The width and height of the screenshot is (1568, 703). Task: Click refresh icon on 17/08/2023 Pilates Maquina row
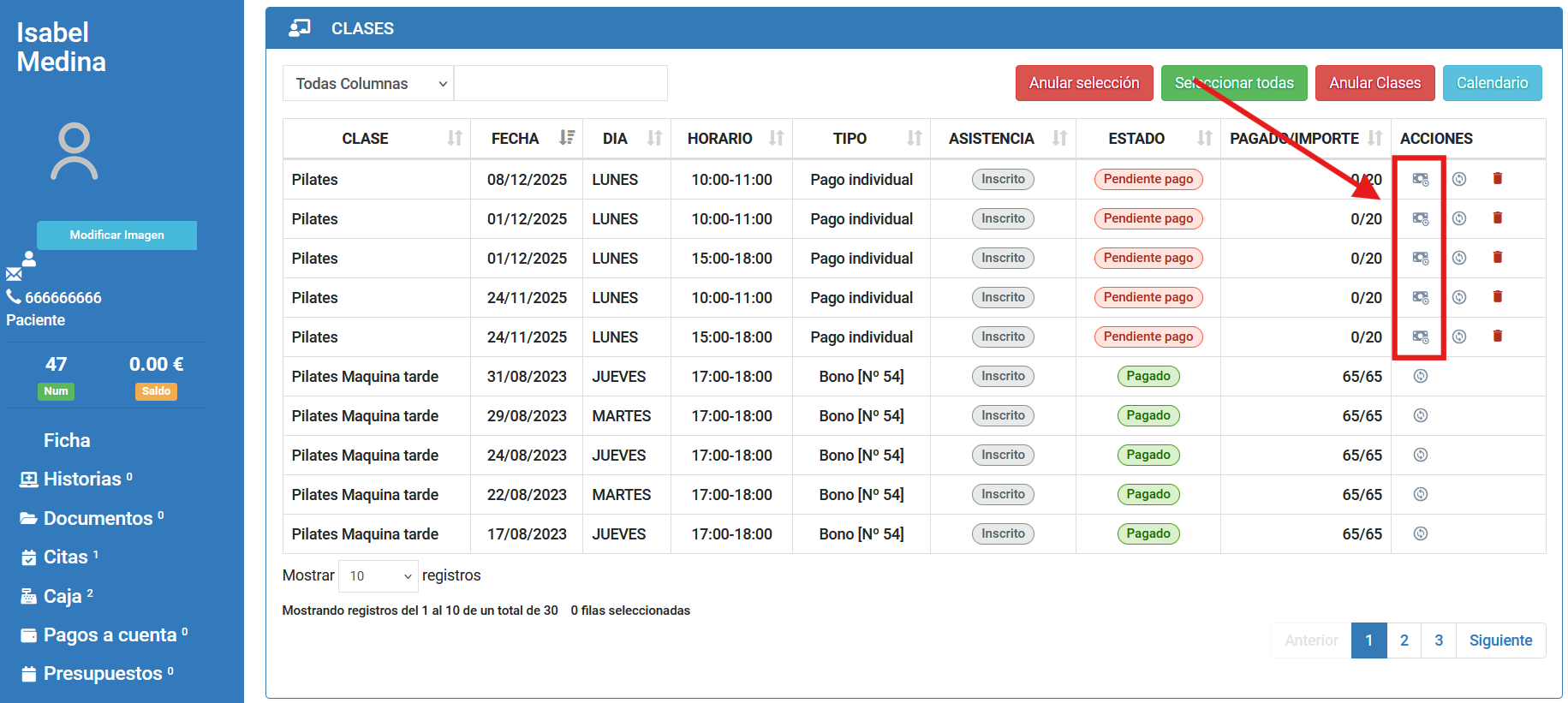click(1420, 533)
